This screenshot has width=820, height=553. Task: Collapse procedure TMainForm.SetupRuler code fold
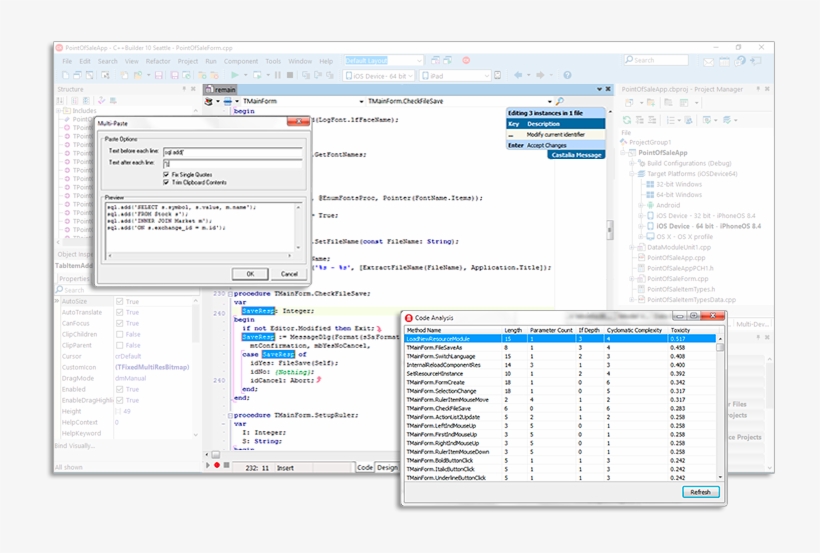click(x=230, y=415)
